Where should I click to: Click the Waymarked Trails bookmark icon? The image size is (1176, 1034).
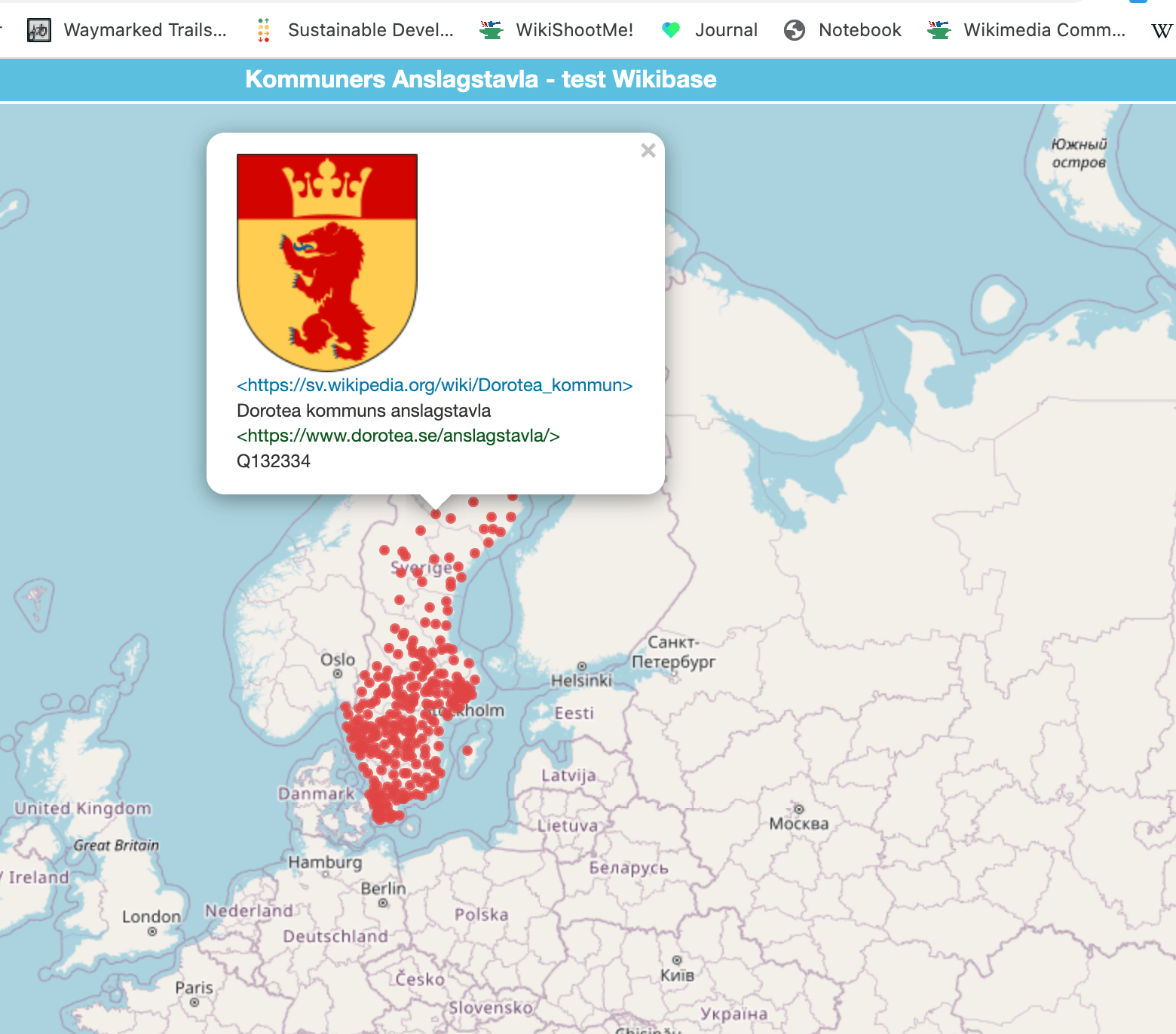click(x=39, y=30)
